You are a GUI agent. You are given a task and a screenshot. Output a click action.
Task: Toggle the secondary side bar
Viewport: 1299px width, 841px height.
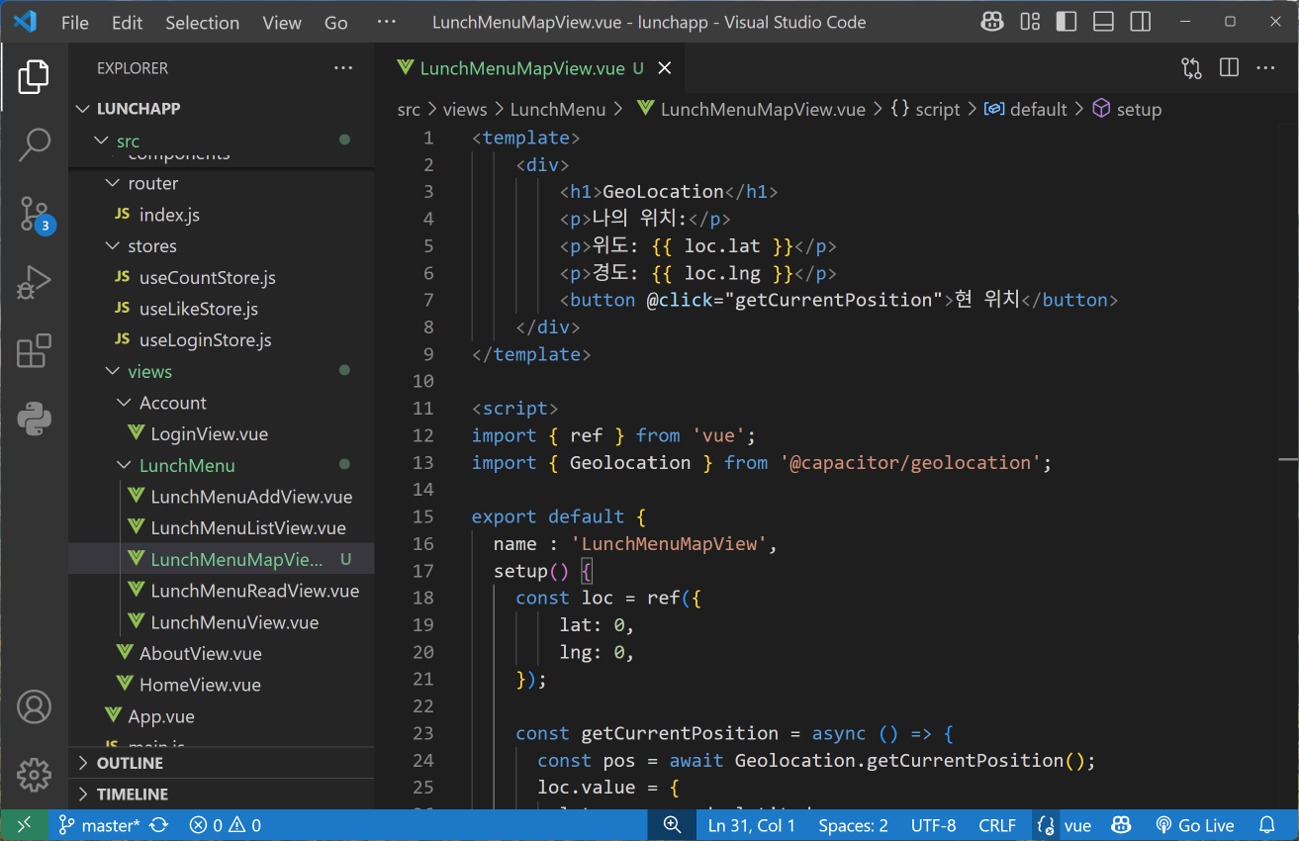(x=1141, y=22)
